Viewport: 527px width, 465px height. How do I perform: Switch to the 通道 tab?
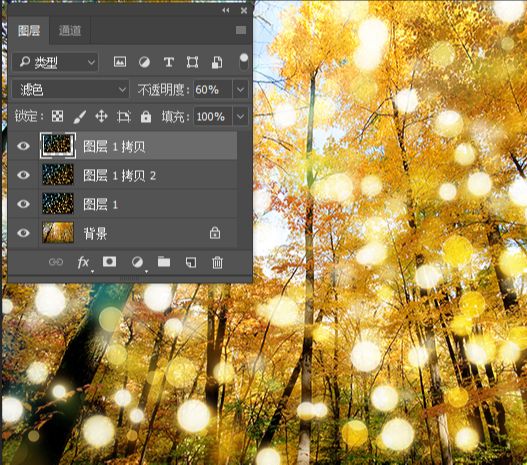click(70, 31)
